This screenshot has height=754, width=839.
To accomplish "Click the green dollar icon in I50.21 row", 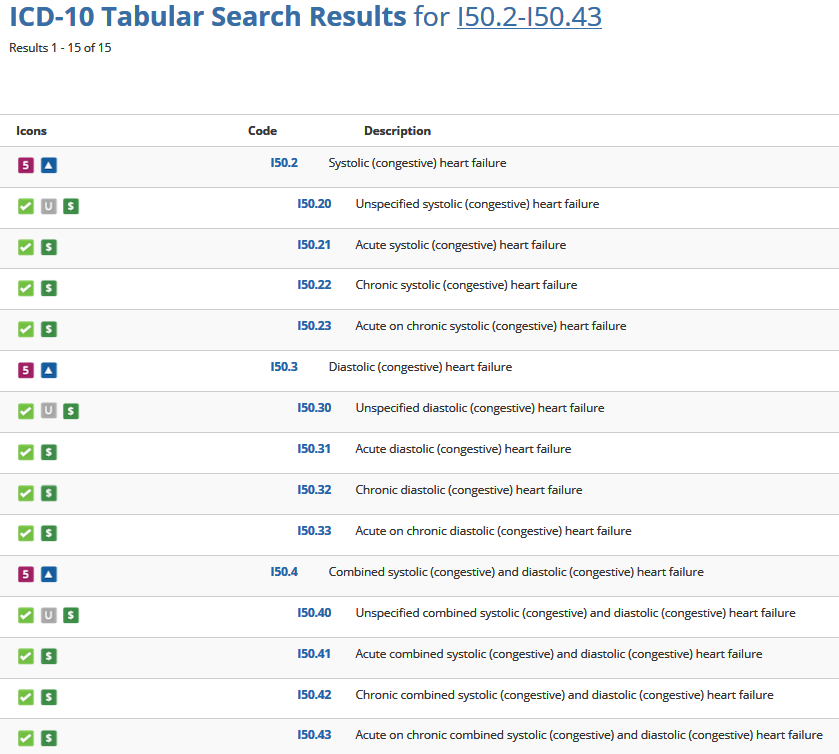I will 49,247.
